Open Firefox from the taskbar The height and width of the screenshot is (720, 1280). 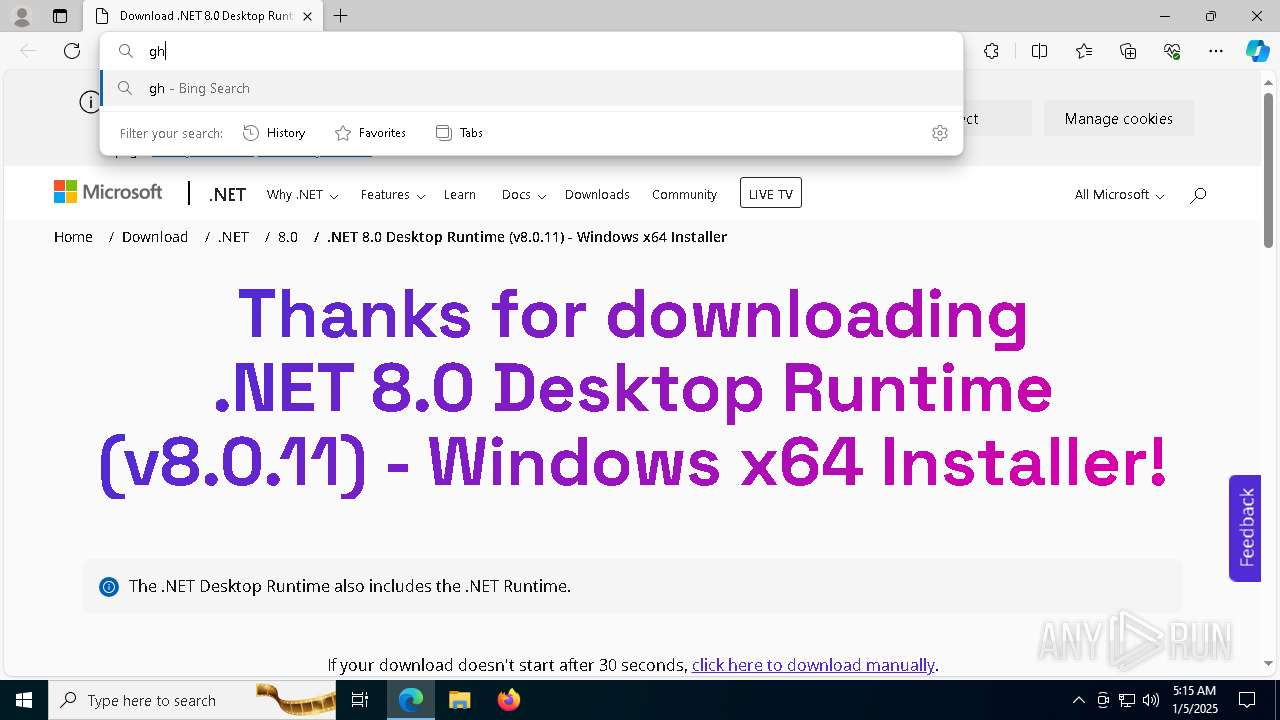point(508,700)
